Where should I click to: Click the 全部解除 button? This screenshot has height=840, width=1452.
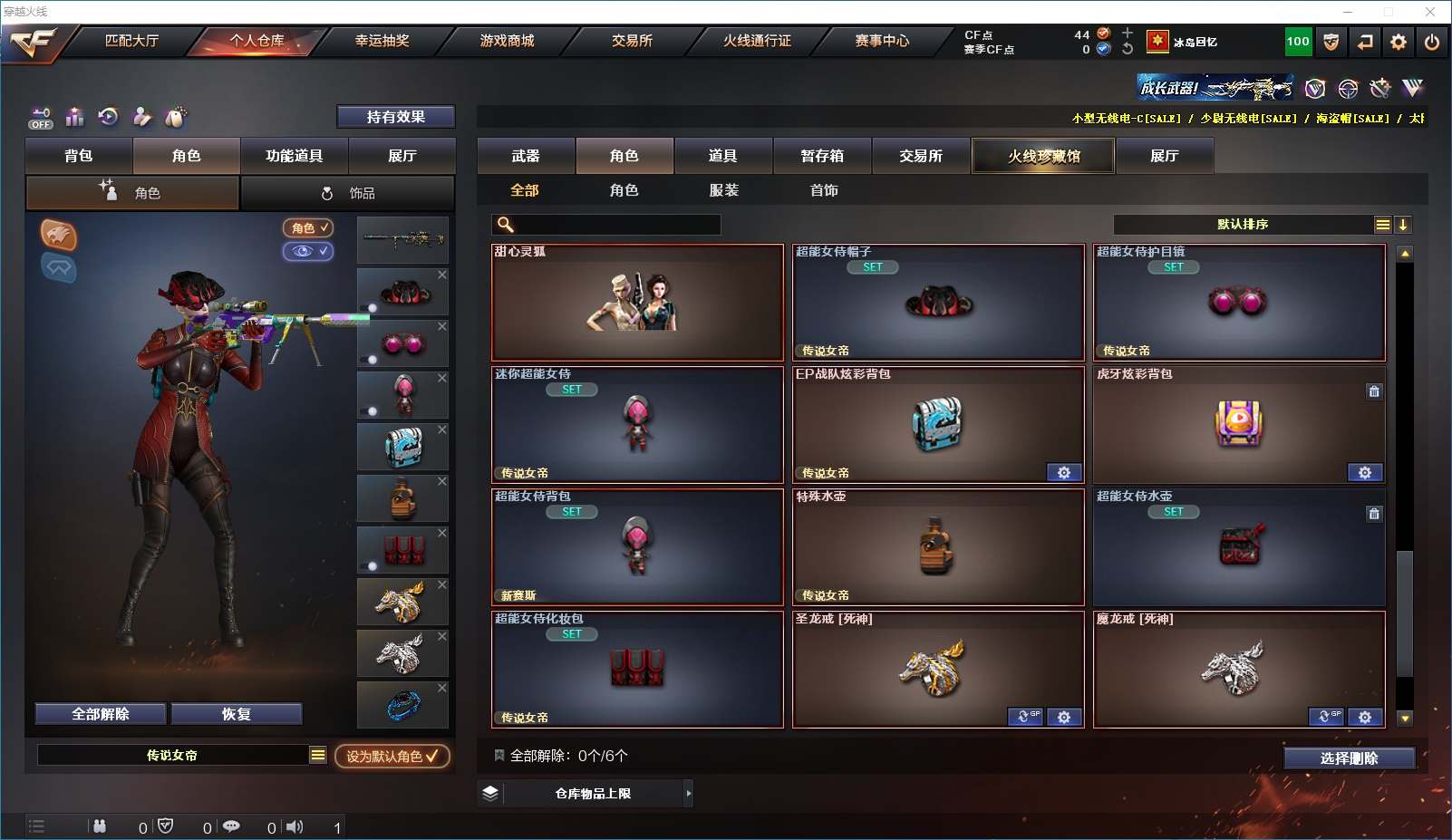(x=101, y=714)
